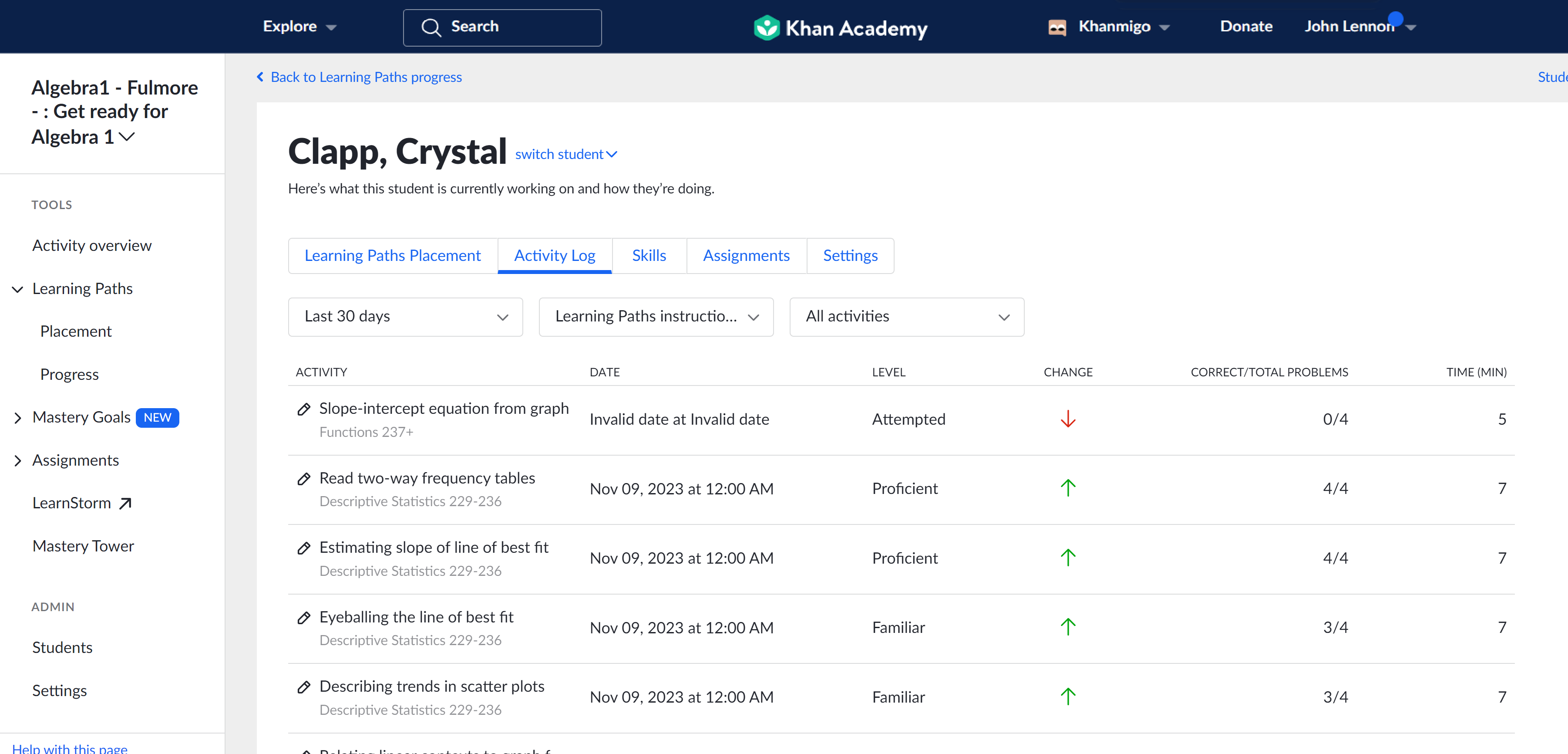1568x754 pixels.
Task: Open Describing trends in scatter plots activity
Action: coord(431,687)
